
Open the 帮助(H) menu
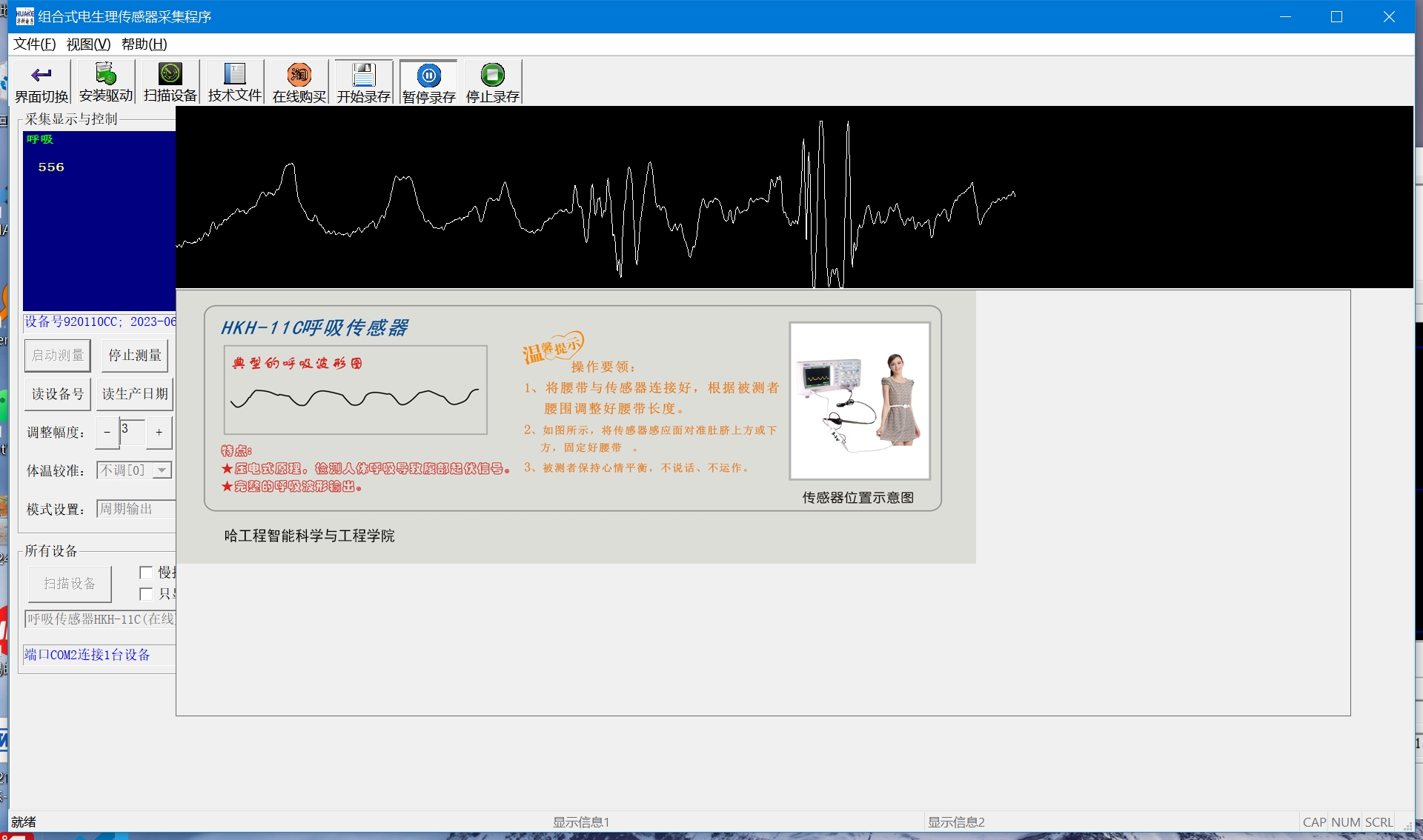[x=145, y=44]
